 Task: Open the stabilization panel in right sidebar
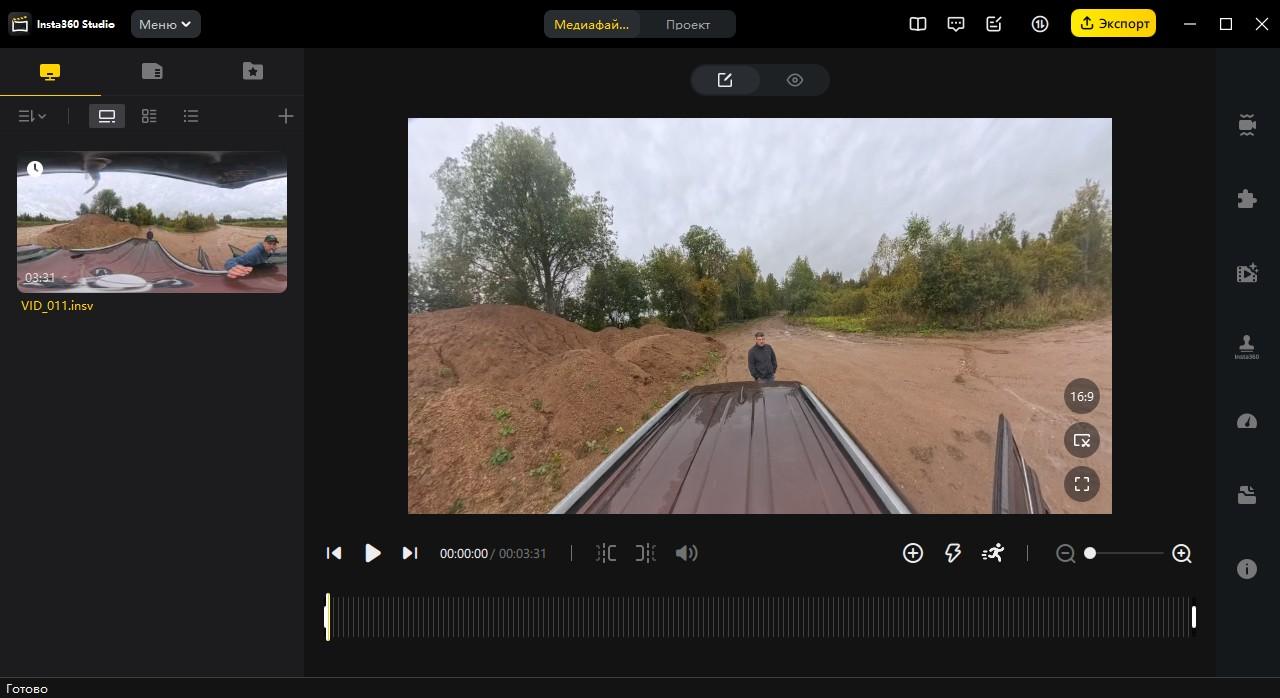[1247, 125]
